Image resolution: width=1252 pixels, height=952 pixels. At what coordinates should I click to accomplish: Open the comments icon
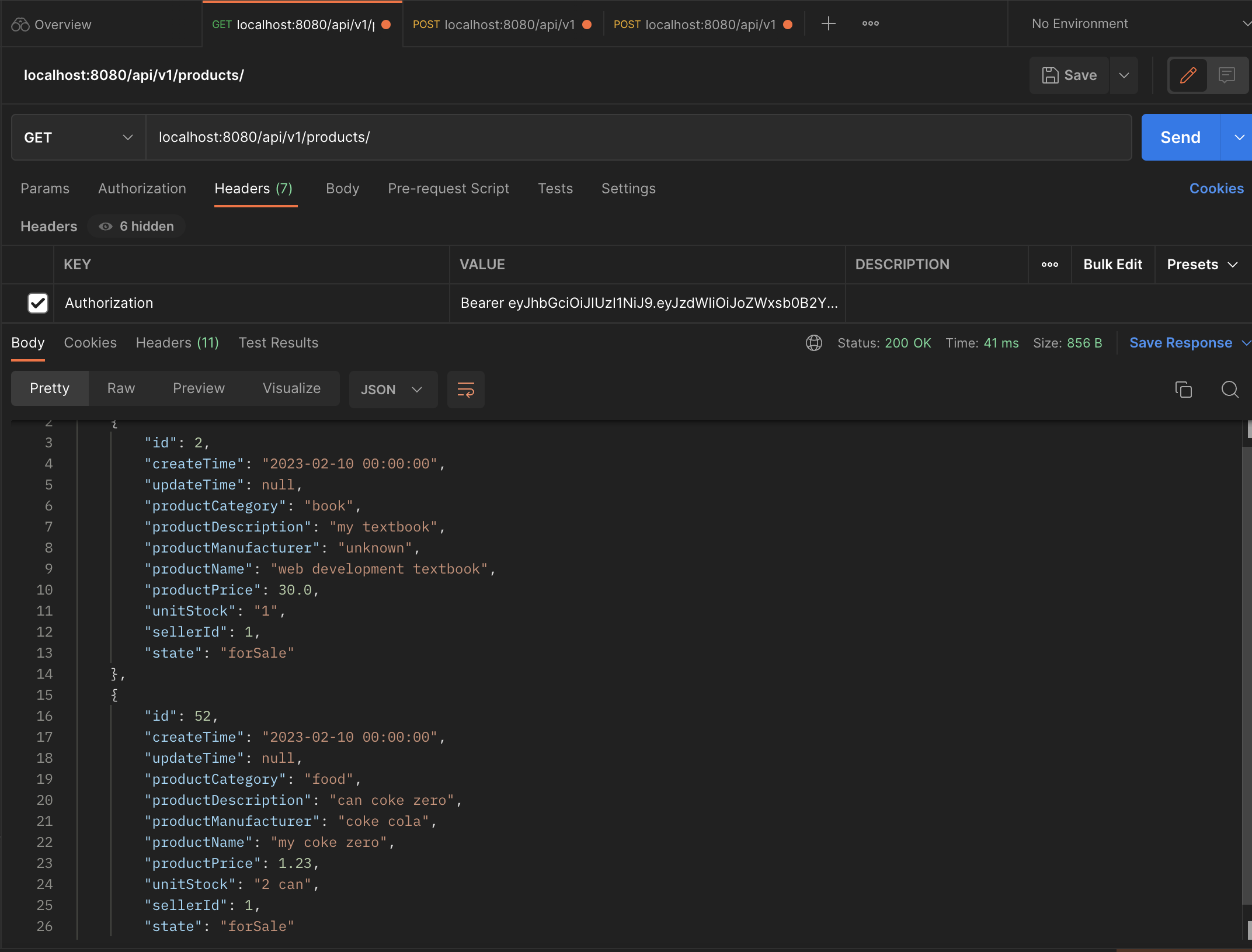tap(1227, 75)
